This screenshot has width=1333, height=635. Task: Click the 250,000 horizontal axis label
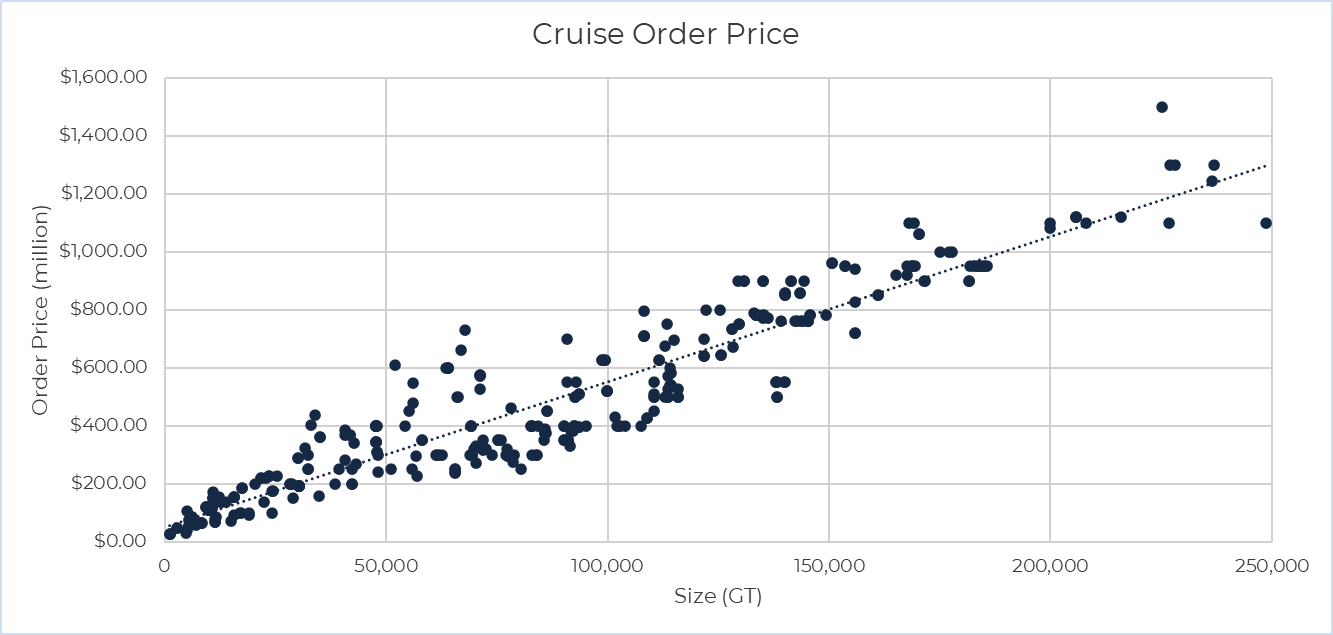1271,565
